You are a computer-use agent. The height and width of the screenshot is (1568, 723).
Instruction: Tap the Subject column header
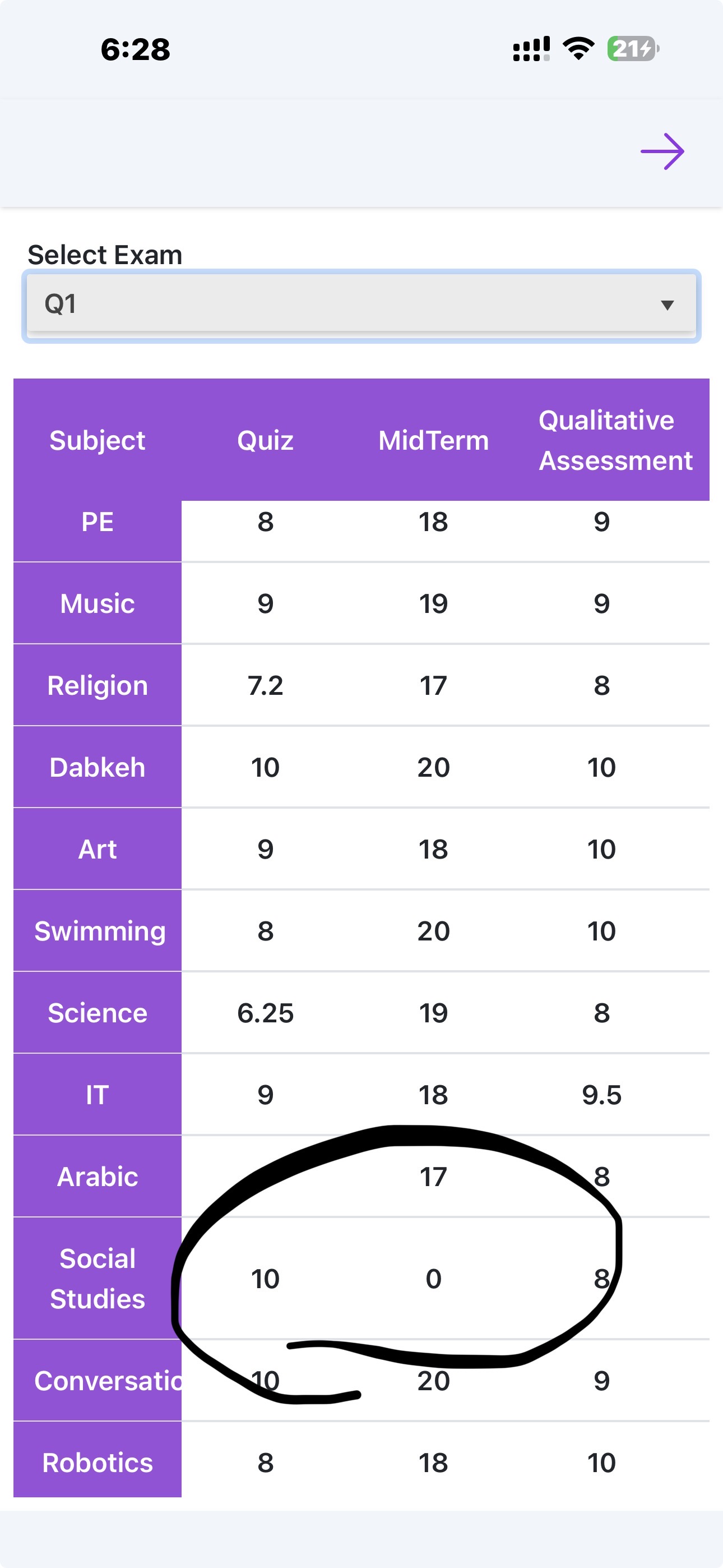98,440
